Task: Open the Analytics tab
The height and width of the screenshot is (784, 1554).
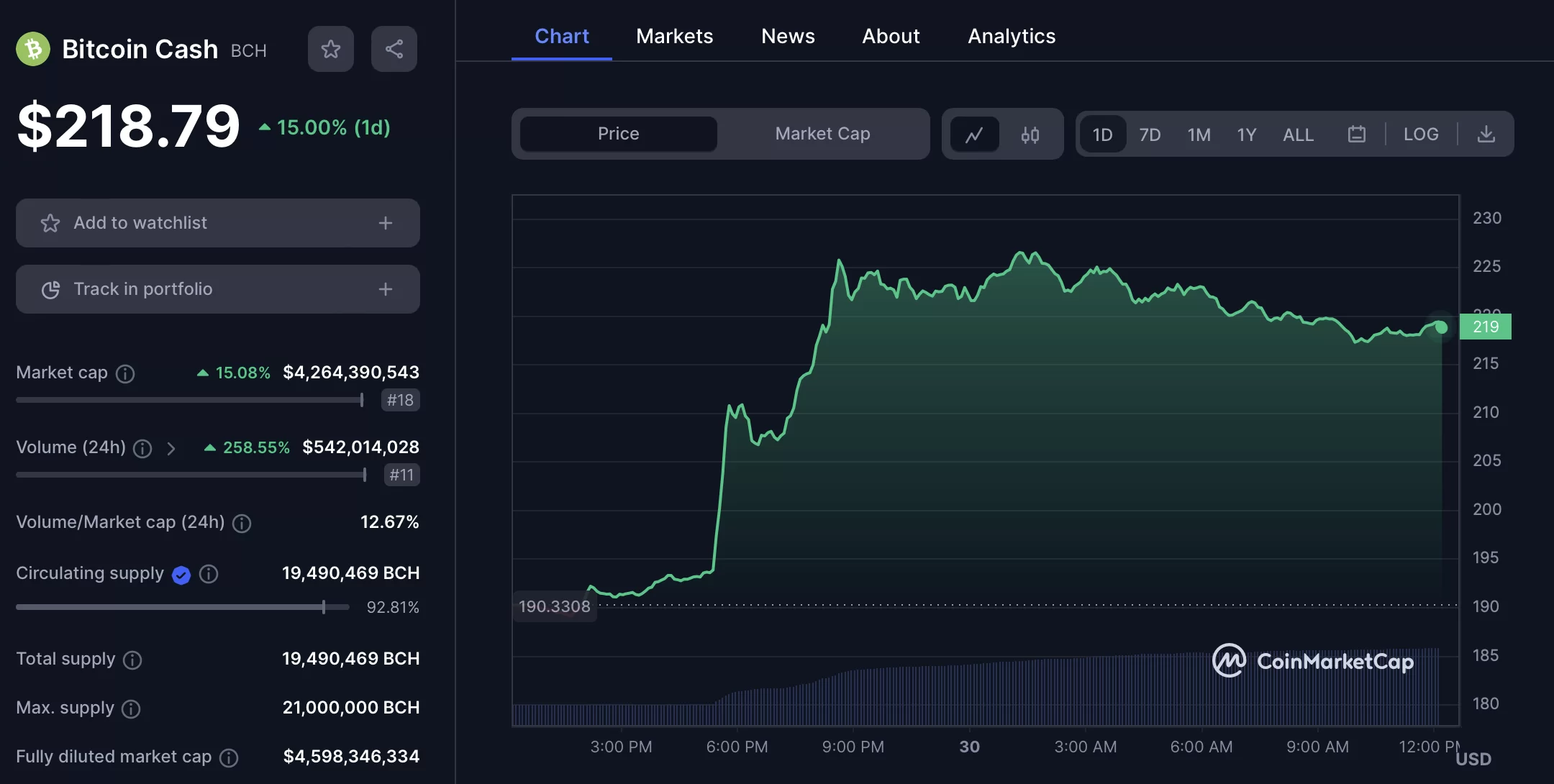Action: tap(1012, 36)
